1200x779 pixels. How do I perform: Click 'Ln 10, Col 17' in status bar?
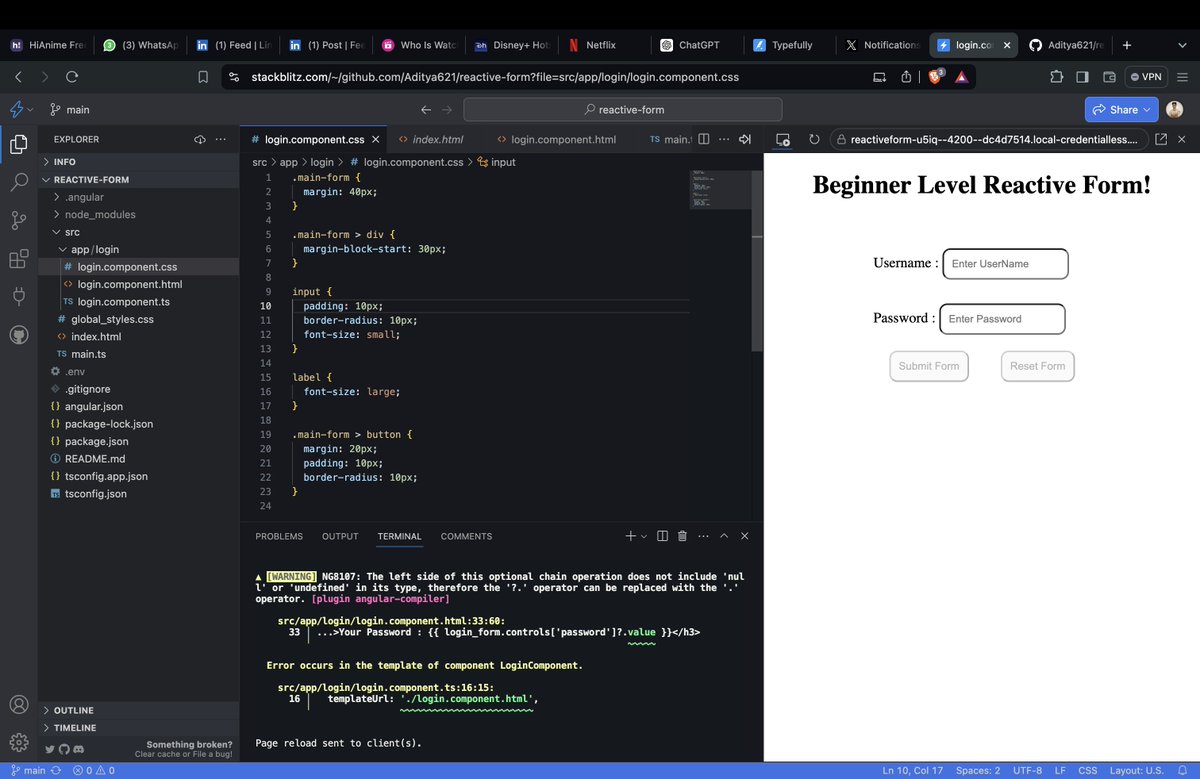pyautogui.click(x=912, y=771)
